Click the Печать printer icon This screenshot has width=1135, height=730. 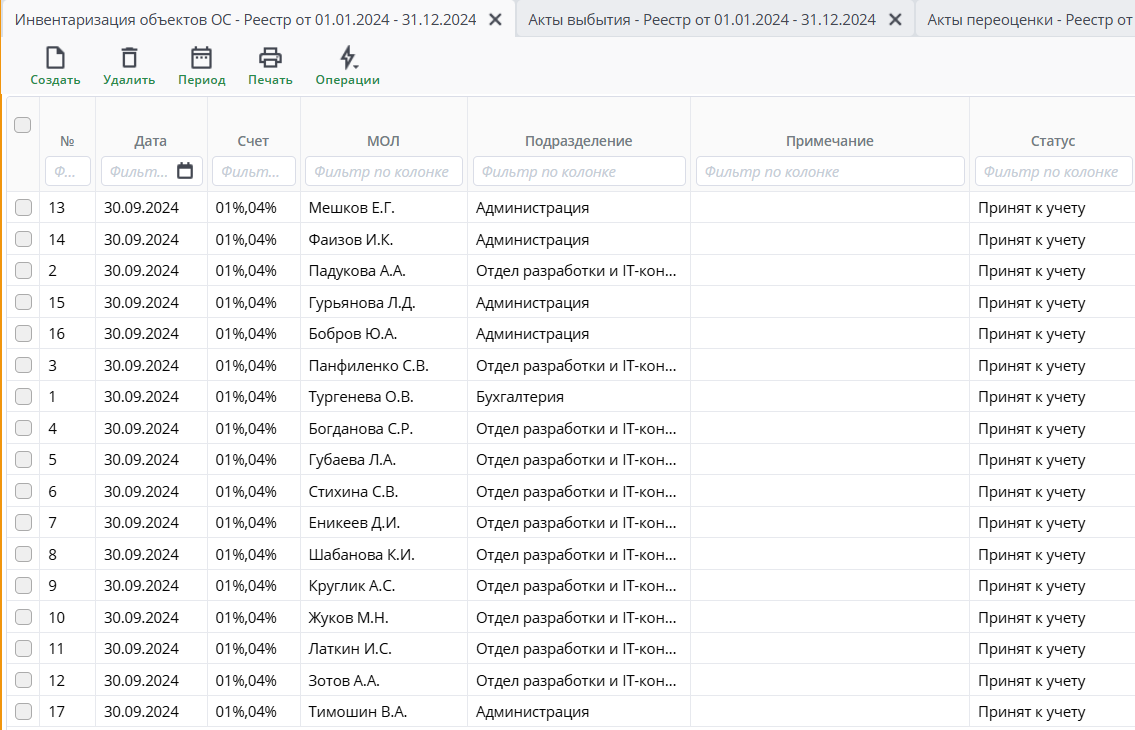click(x=270, y=58)
